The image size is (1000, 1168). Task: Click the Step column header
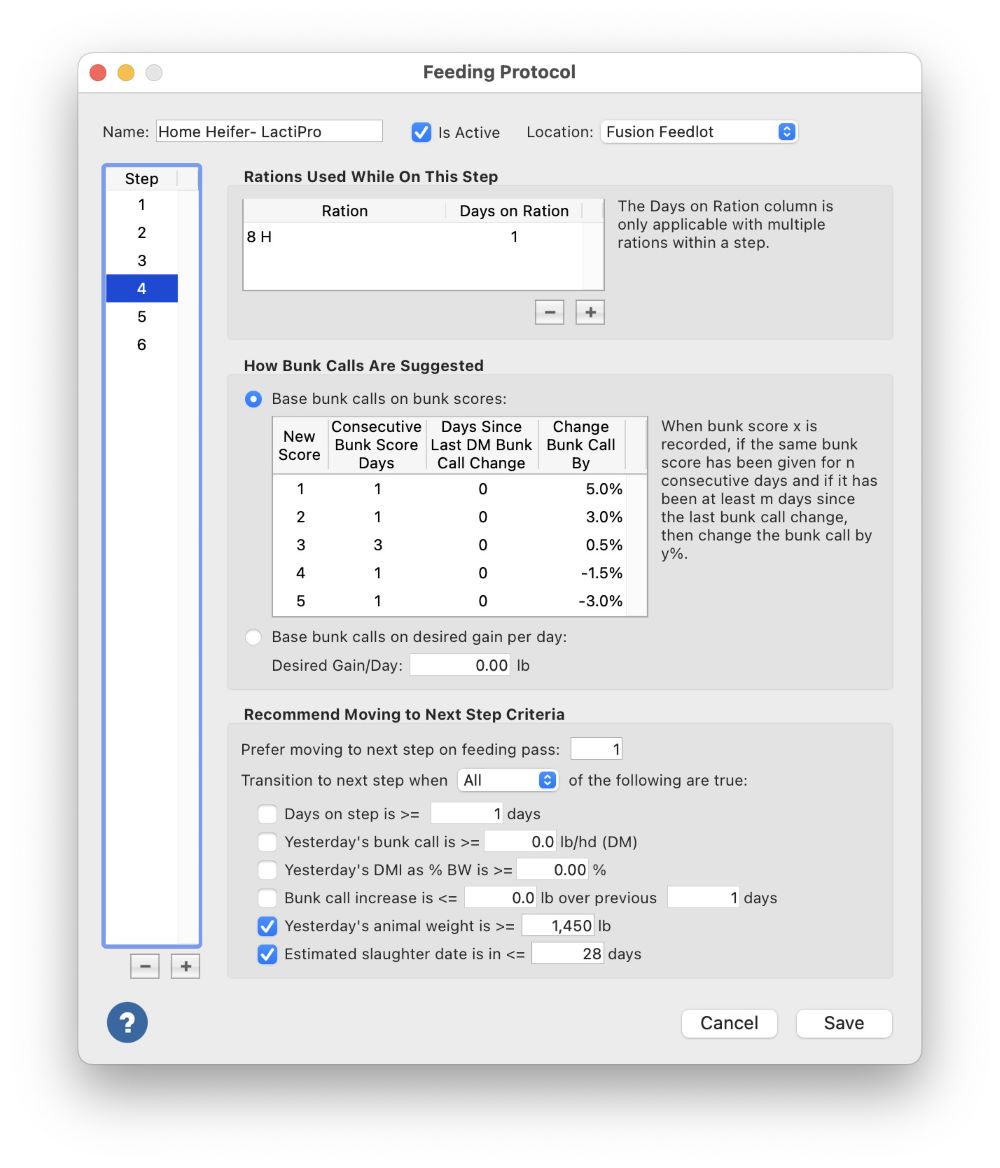pyautogui.click(x=142, y=179)
